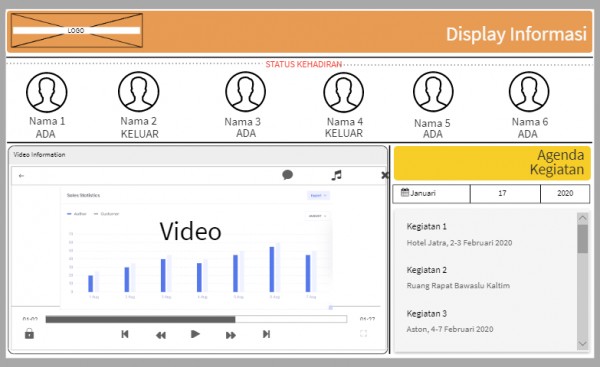Close the video panel with X

coord(385,175)
